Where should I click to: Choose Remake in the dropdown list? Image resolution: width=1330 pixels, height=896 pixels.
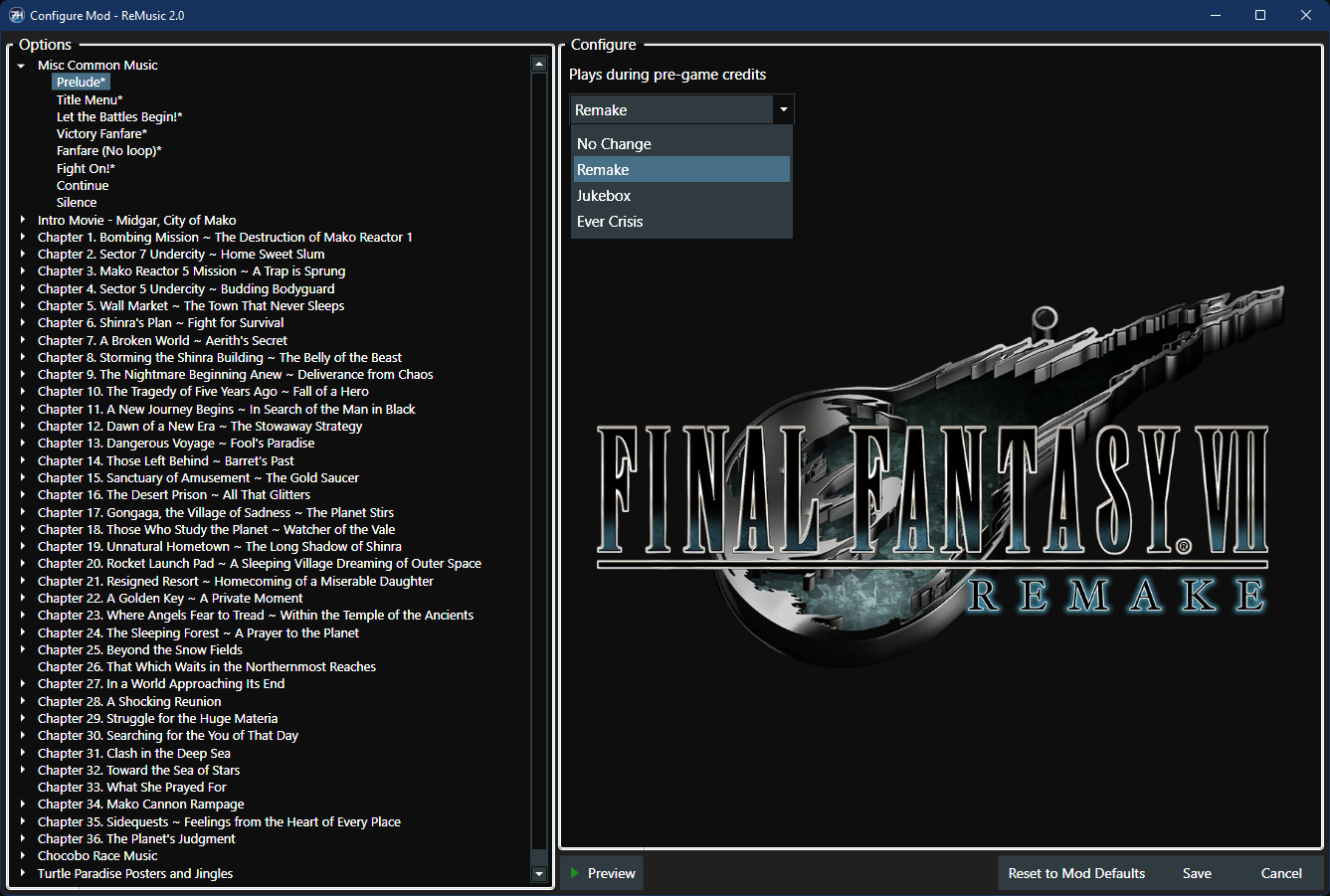681,169
